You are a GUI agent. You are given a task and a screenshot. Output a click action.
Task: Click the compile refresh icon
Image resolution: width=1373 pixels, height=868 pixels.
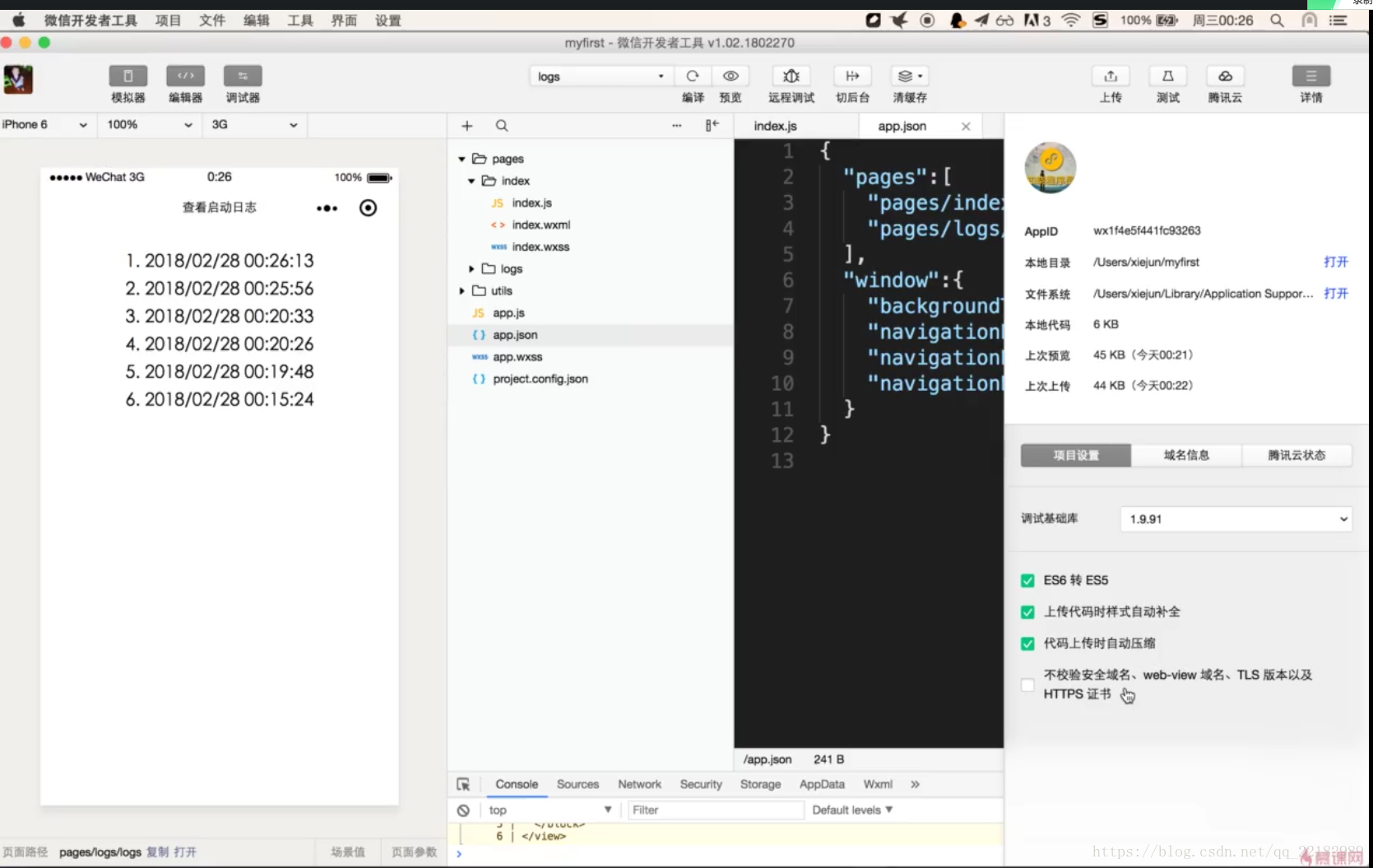(x=693, y=76)
